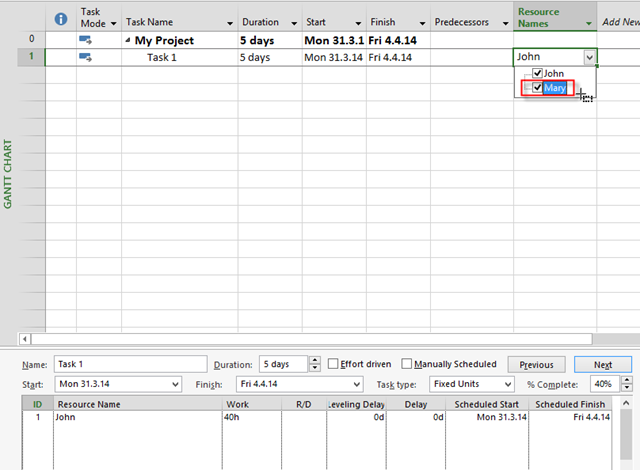Enable the Manually Scheduled checkbox
The width and height of the screenshot is (640, 470).
coord(407,364)
